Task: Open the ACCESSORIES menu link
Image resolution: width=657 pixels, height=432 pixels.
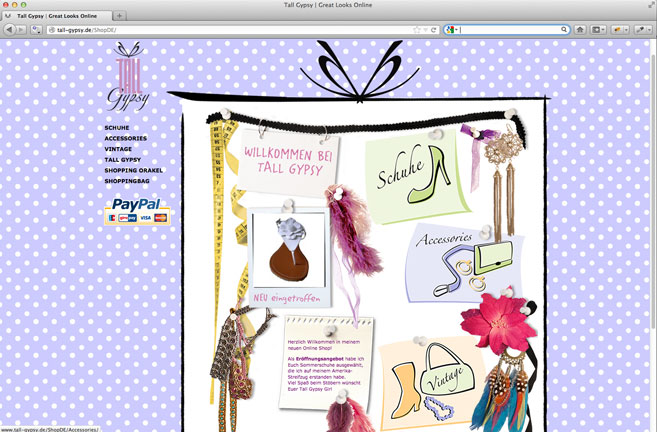Action: coord(126,138)
